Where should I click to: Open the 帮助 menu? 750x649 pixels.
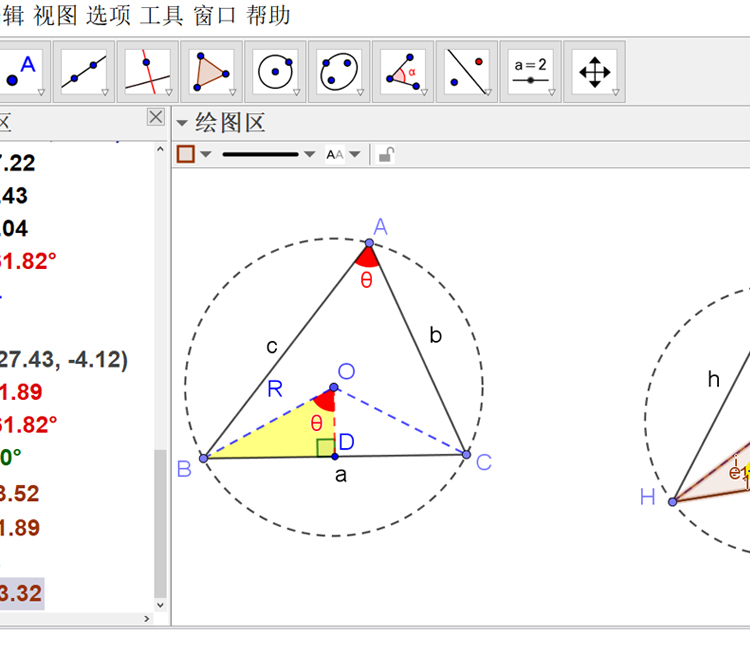[268, 15]
